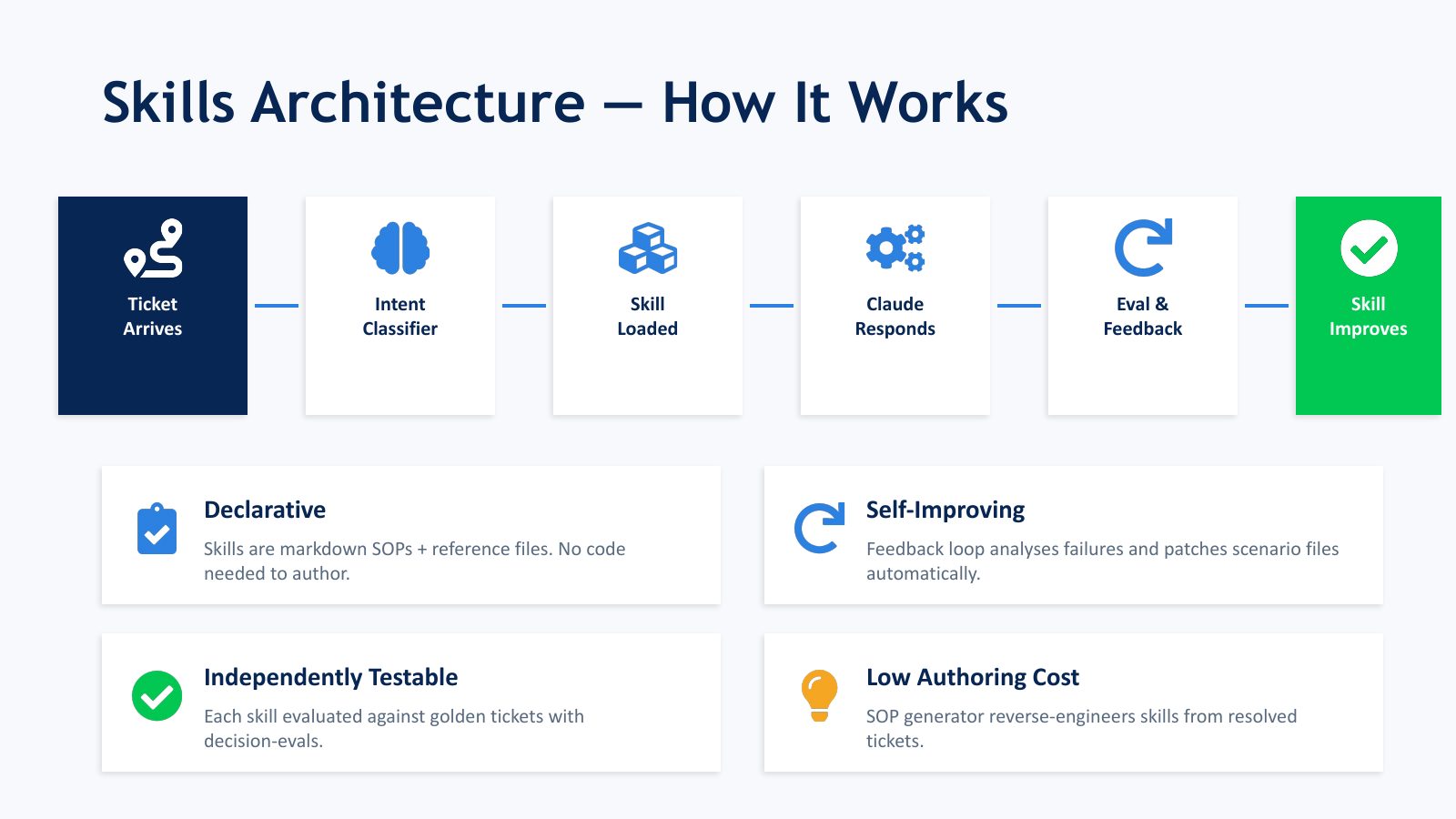Click the Claude Responds label
The width and height of the screenshot is (1456, 819).
point(895,316)
